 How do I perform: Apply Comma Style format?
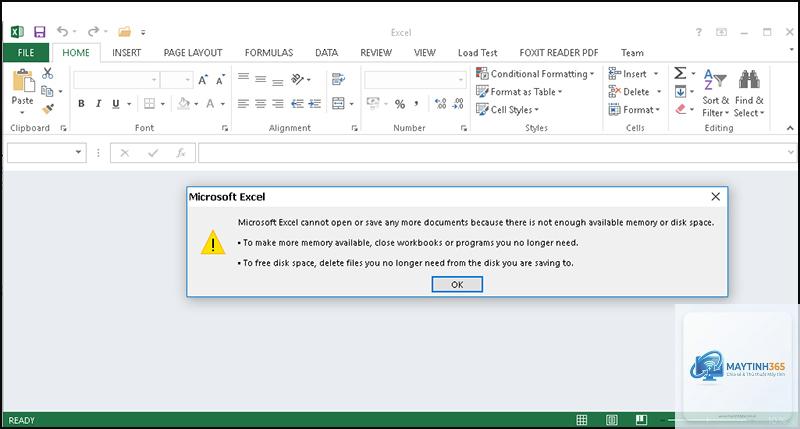417,104
